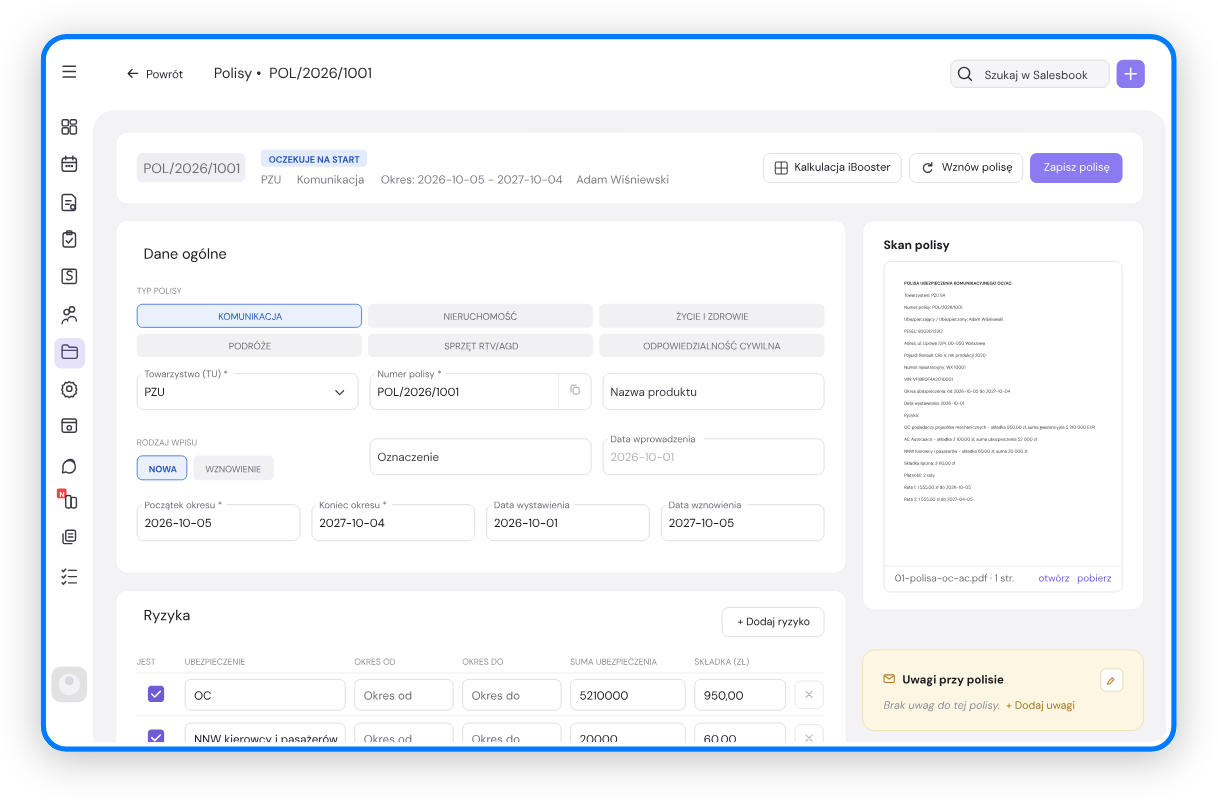Screen dimensions: 1218x800
Task: Open the stacked documents icon in sidebar
Action: pyautogui.click(x=69, y=537)
